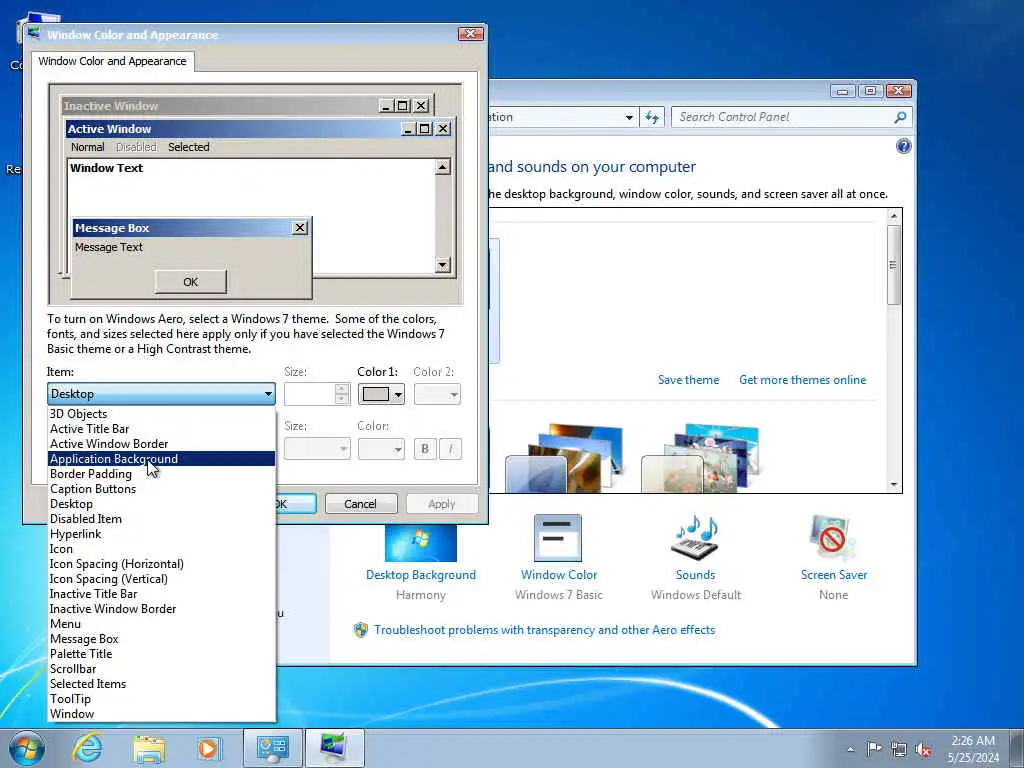
Task: Click the muted volume tray icon
Action: pos(923,750)
